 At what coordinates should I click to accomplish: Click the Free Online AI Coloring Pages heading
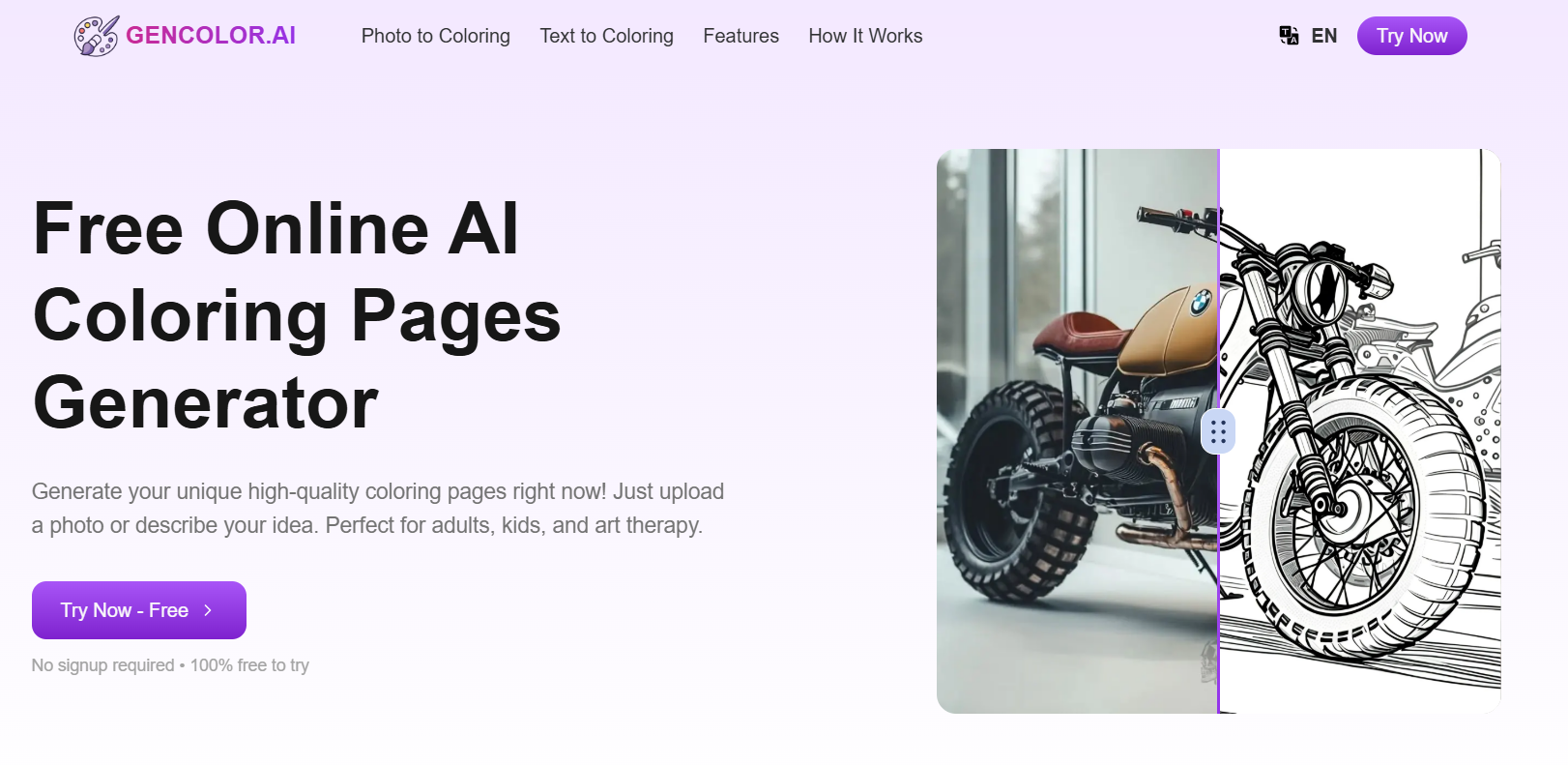[298, 315]
